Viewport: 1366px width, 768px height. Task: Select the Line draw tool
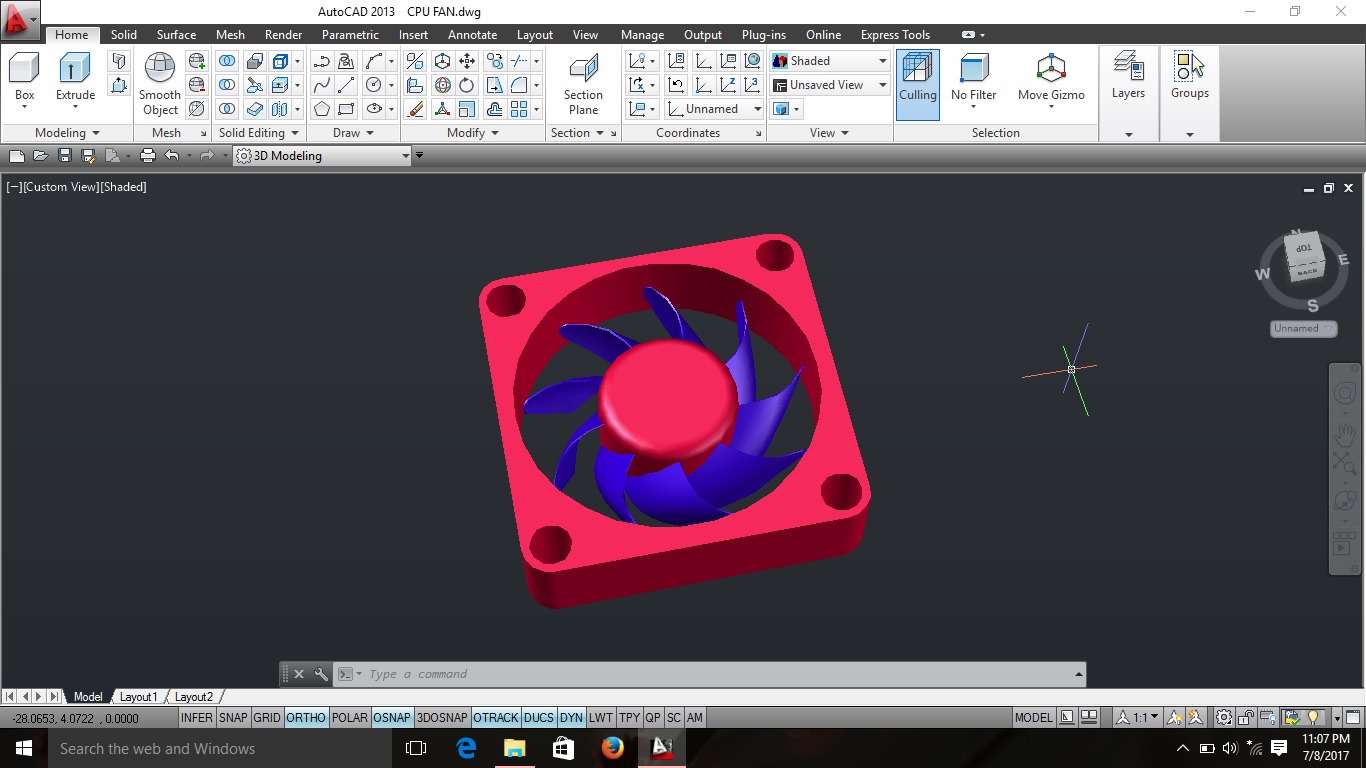(346, 85)
